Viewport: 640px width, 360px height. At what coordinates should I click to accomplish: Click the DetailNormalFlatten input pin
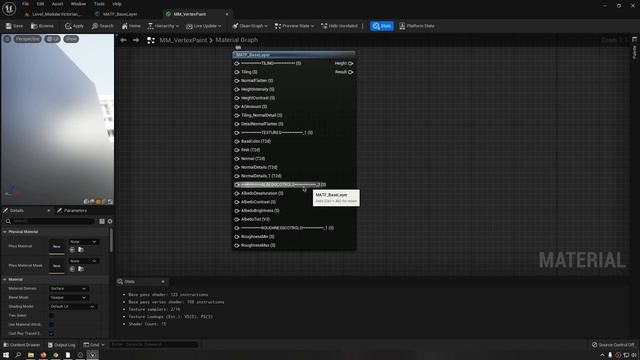coord(237,124)
